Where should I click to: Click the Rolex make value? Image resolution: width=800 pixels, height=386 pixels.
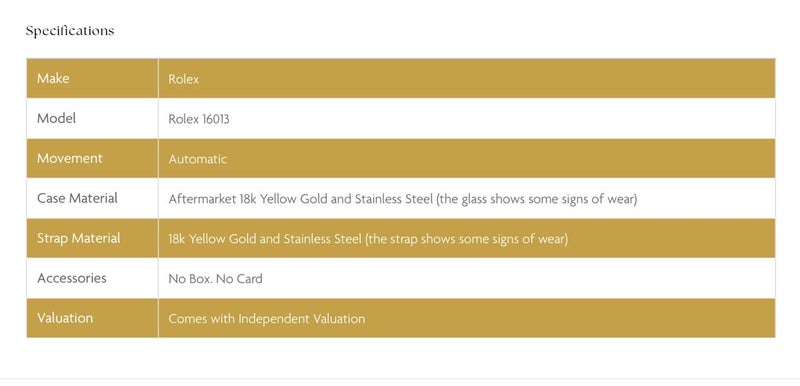coord(184,79)
